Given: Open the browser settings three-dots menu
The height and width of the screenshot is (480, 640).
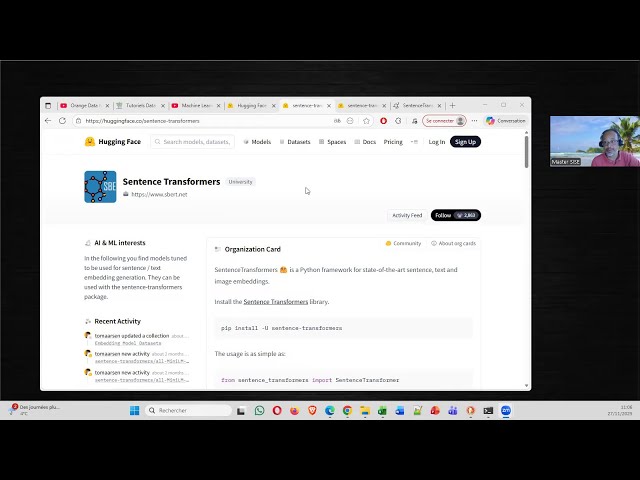Looking at the screenshot, I should coord(474,121).
